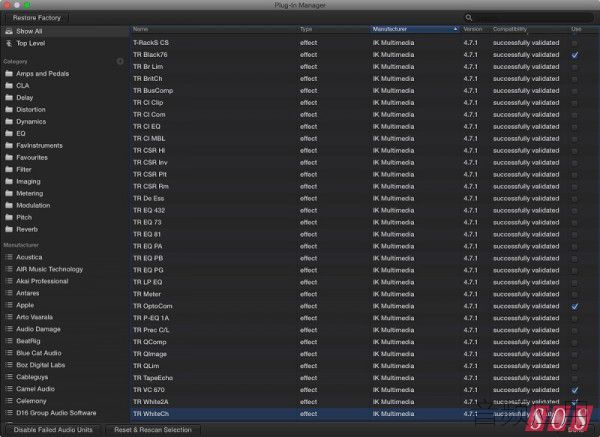600x437 pixels.
Task: Select the TR WhiteCh row
Action: [365, 414]
